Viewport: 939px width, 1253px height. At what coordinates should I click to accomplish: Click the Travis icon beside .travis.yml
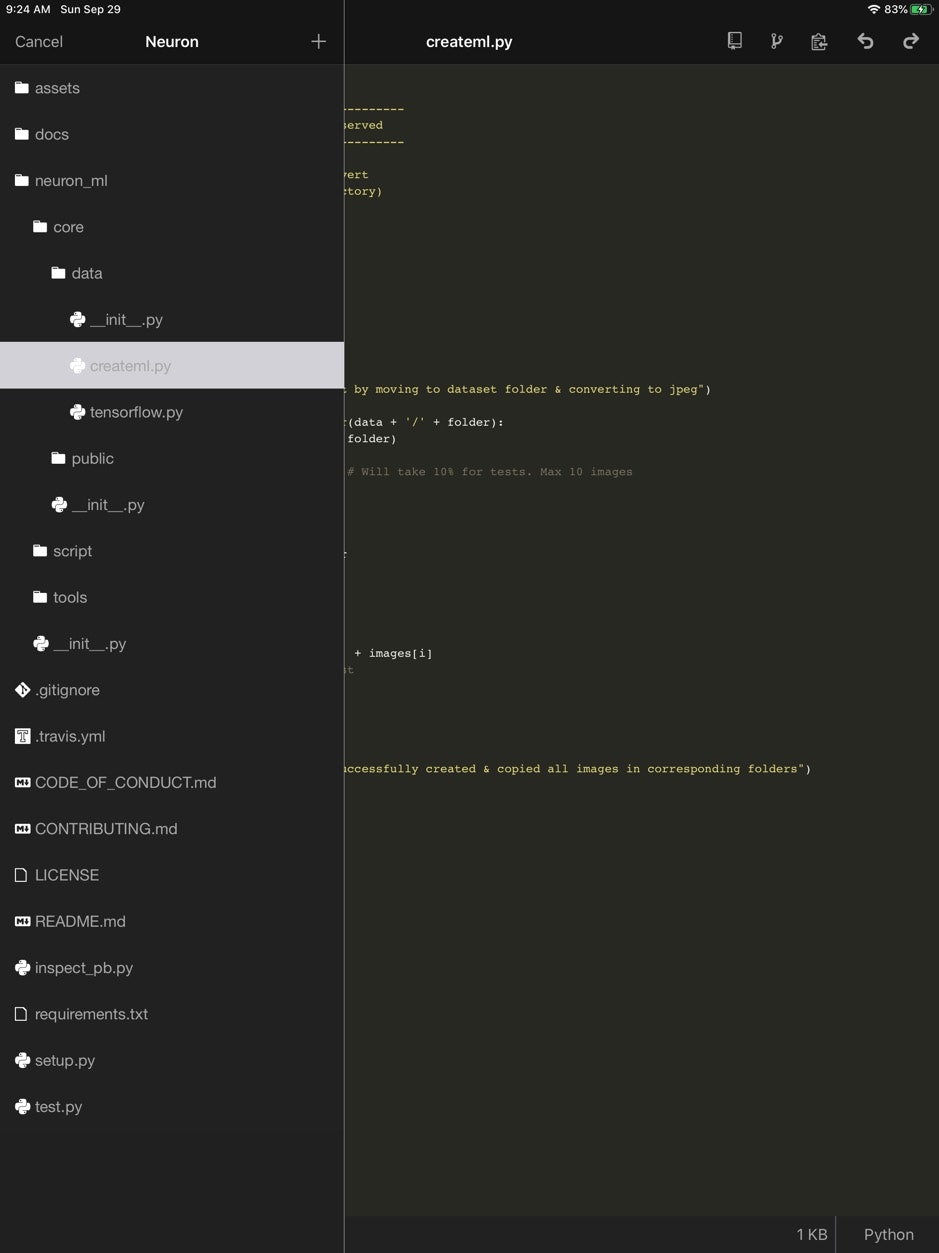coord(21,735)
